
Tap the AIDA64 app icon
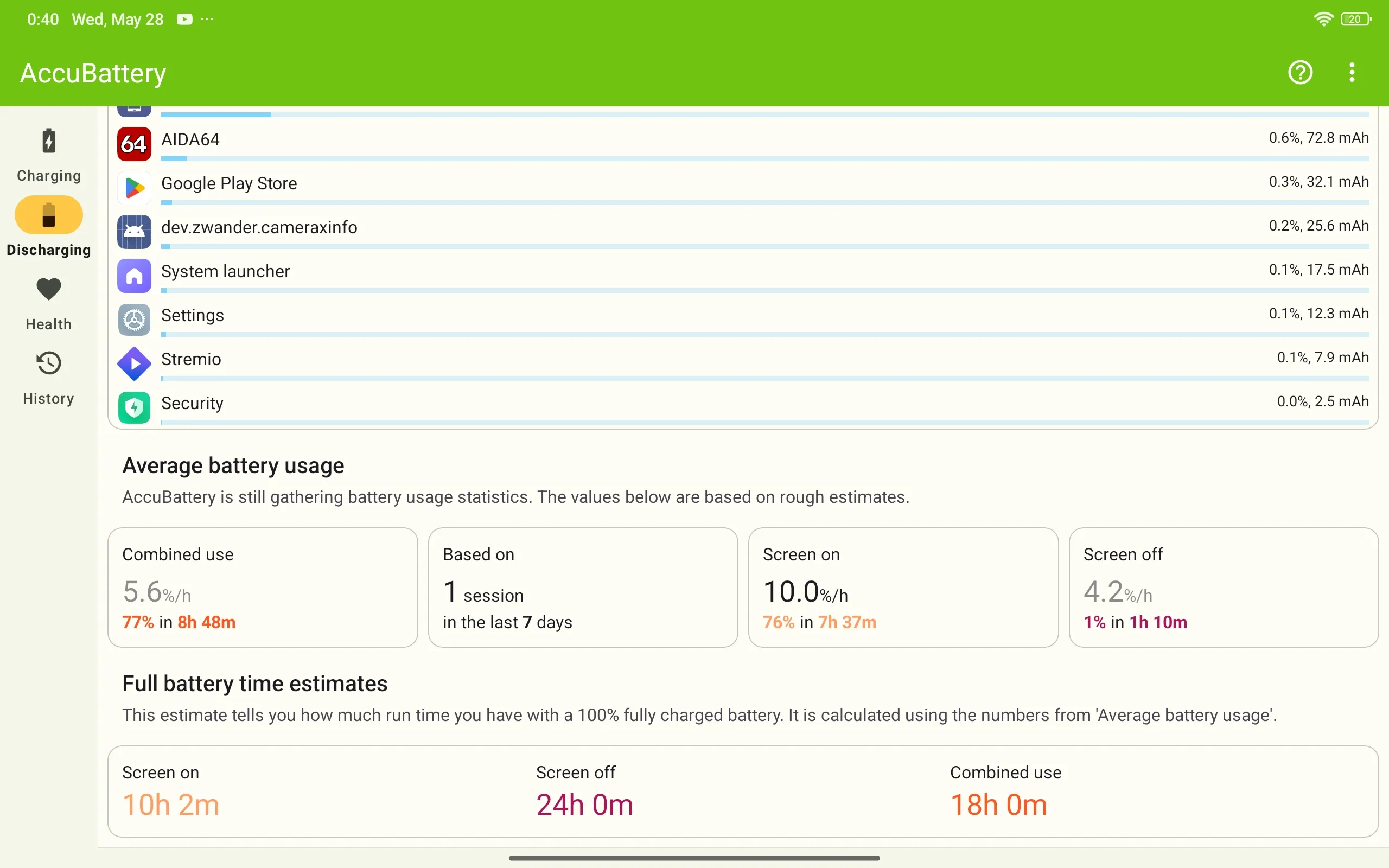tap(133, 144)
